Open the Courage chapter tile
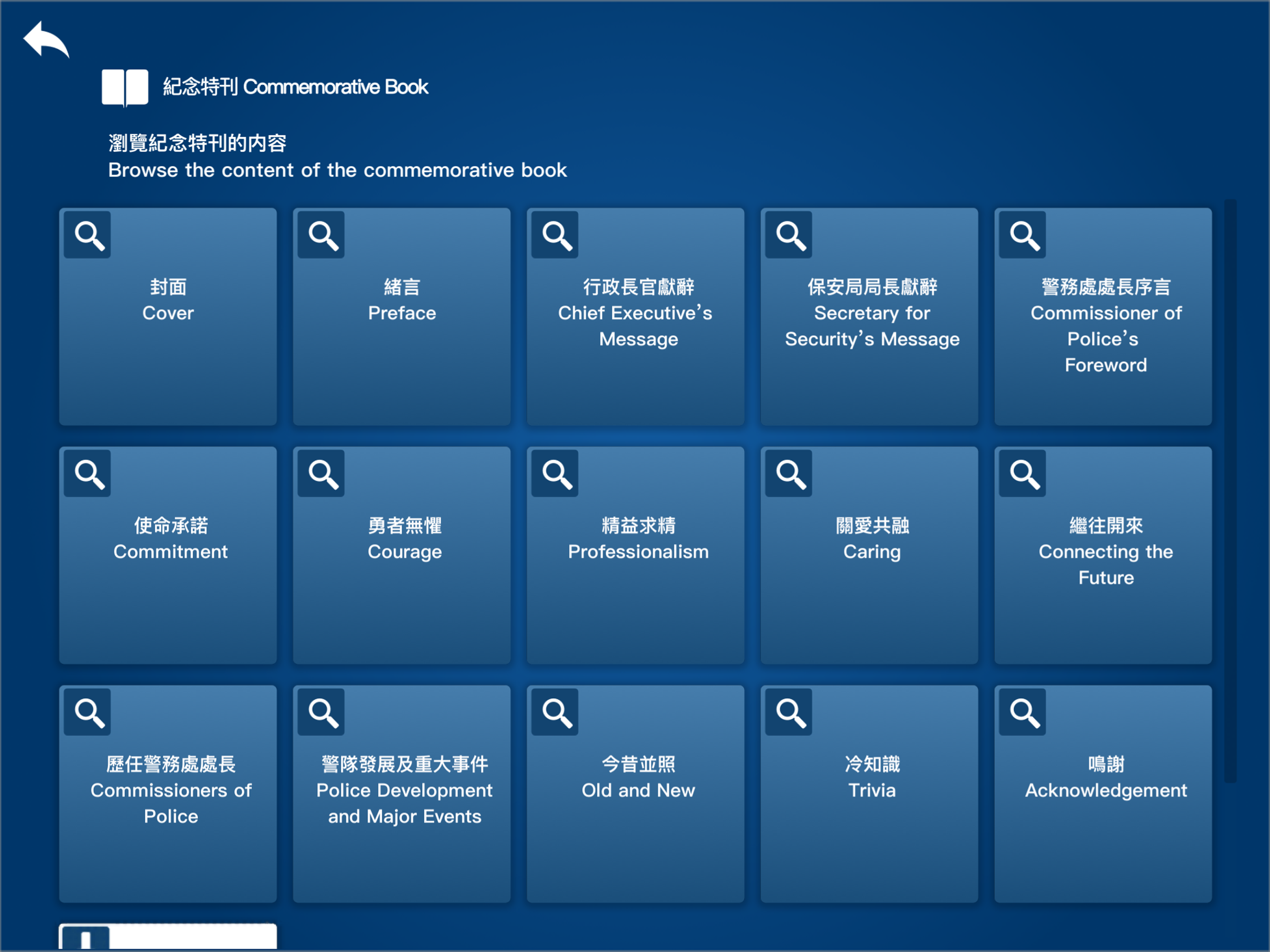The image size is (1270, 952). coord(401,555)
